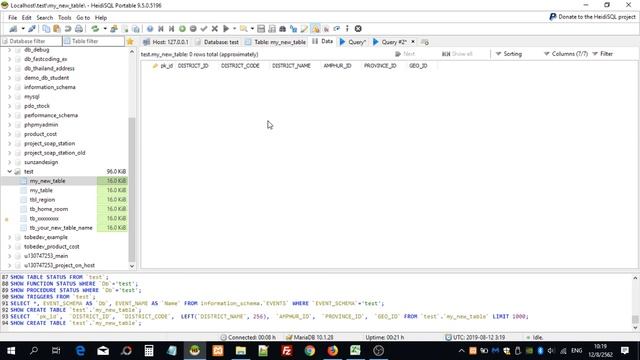
Task: Switch to the Host: 127.0.0.1 tab
Action: tap(166, 42)
